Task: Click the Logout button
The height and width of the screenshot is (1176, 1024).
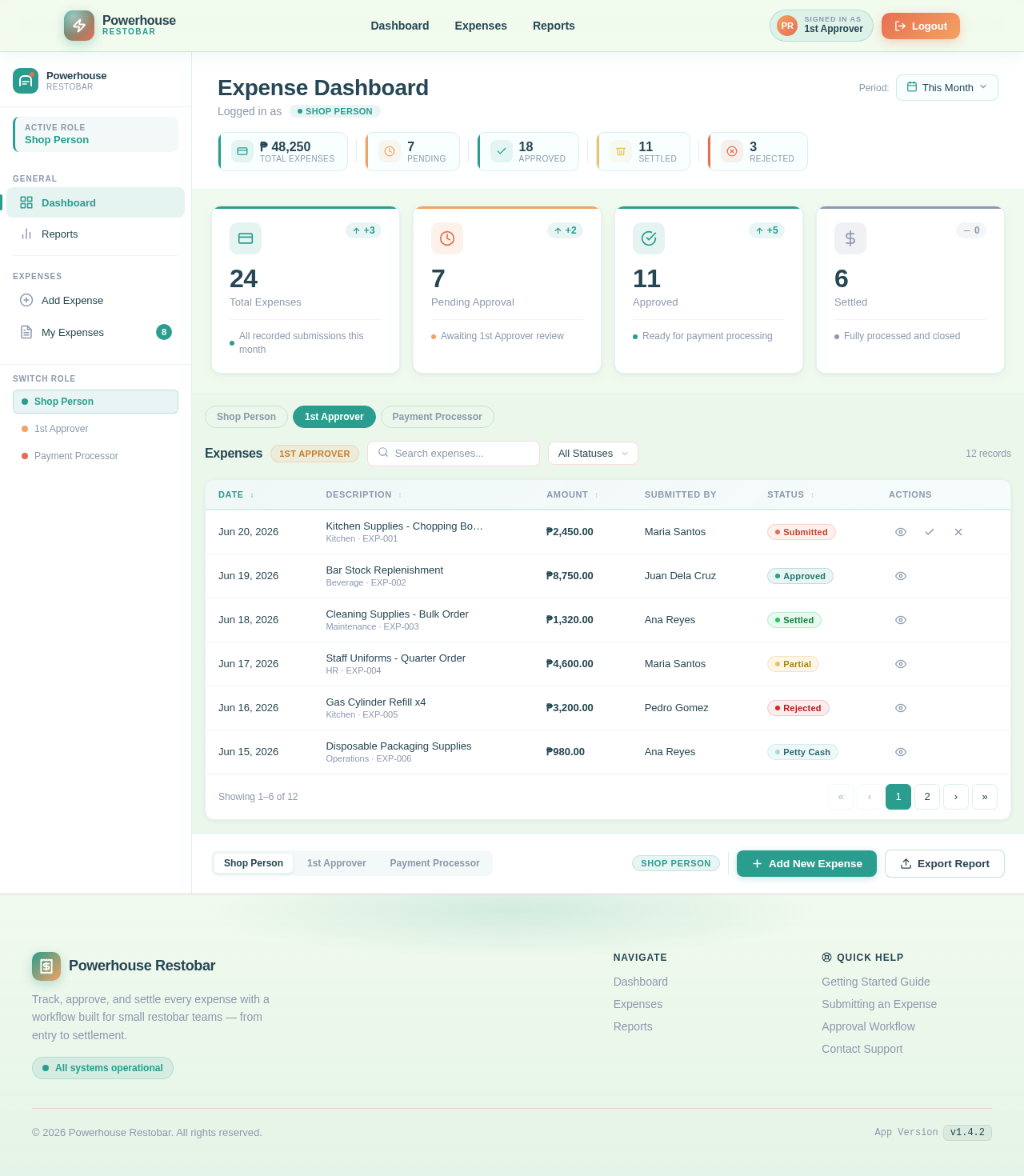Action: [921, 26]
